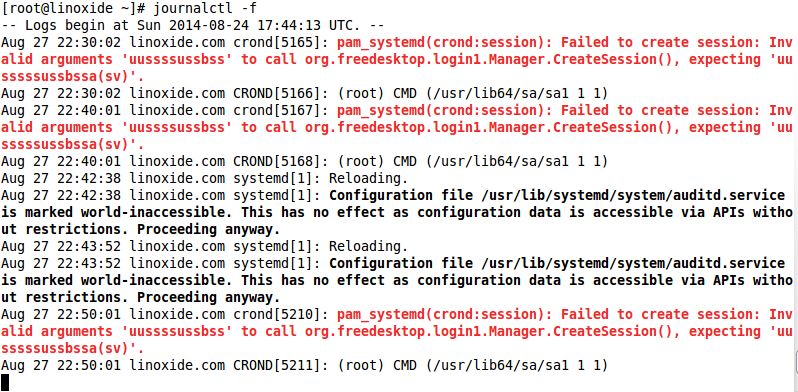The width and height of the screenshot is (798, 392).
Task: Click the last red 'sssssussbssa(sv)' text
Action: [x=70, y=349]
